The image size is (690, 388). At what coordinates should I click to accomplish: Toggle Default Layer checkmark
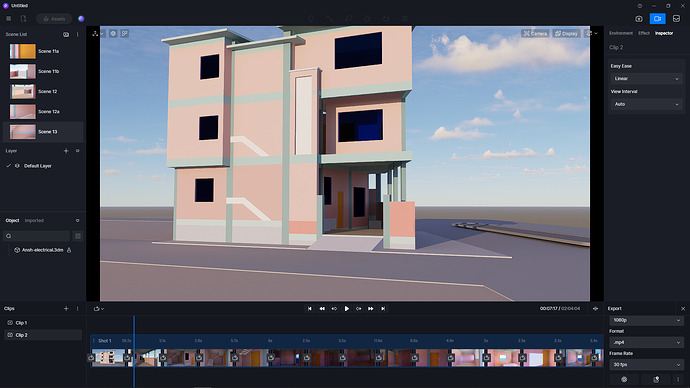pyautogui.click(x=8, y=166)
